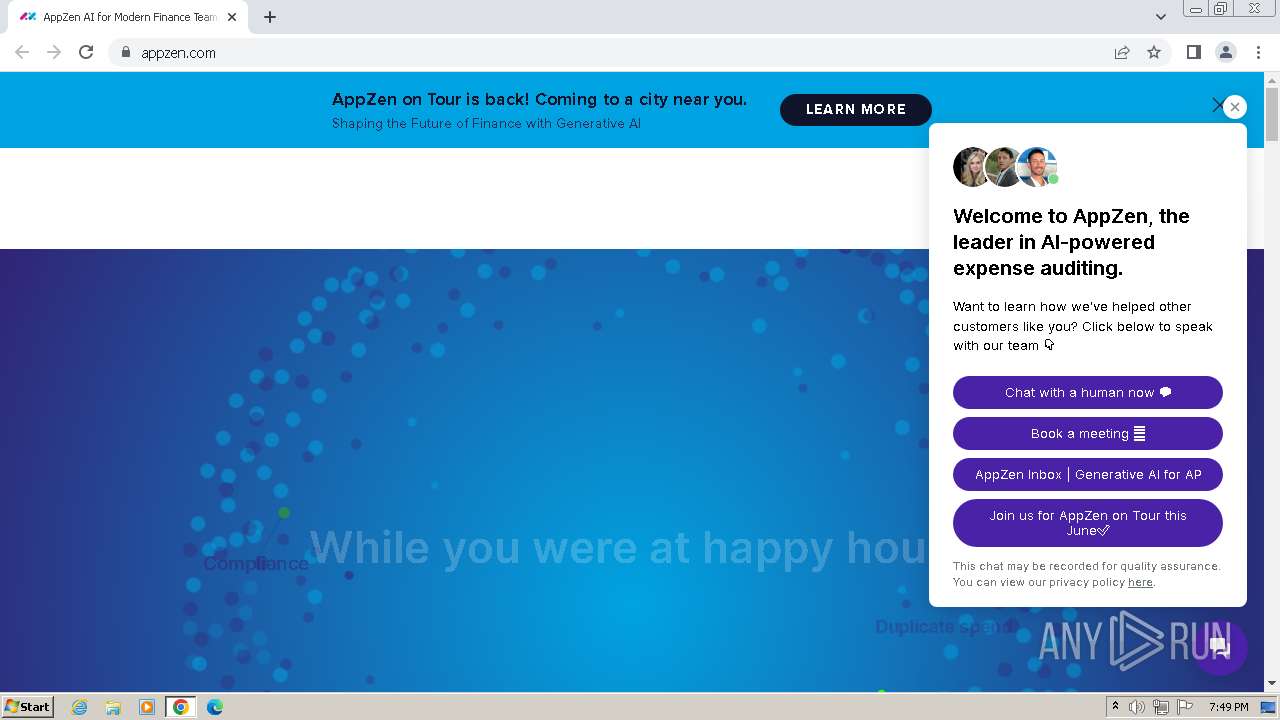This screenshot has height=720, width=1280.
Task: Open the network tray icon
Action: 1161,707
